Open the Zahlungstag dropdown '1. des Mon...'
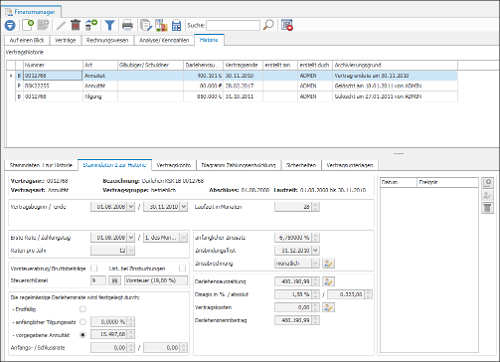The width and height of the screenshot is (500, 362). [184, 238]
